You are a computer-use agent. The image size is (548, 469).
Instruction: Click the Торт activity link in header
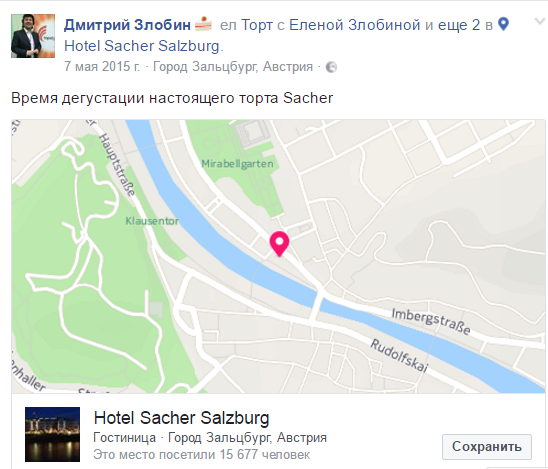coord(257,24)
